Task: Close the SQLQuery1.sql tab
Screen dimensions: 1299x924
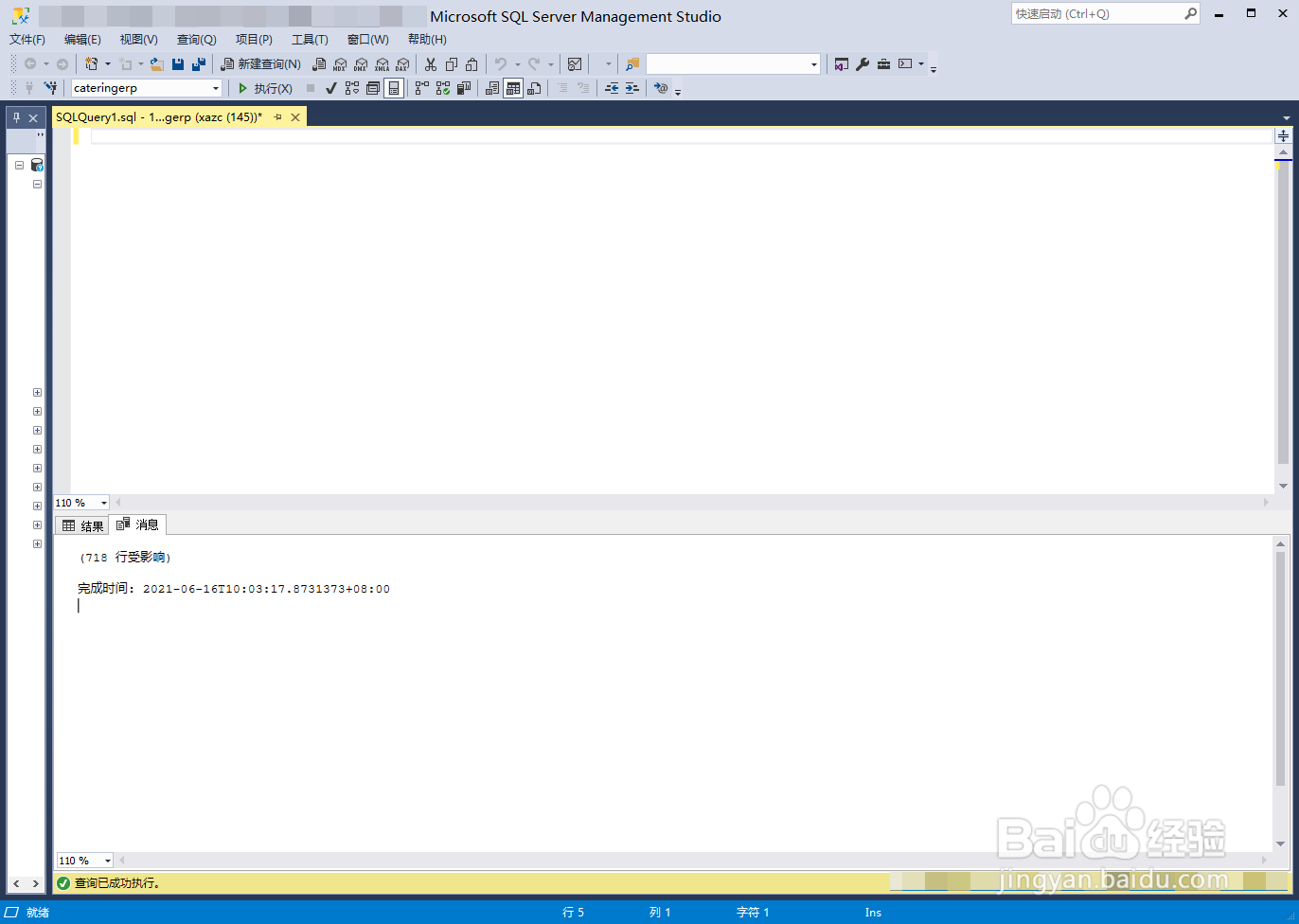Action: [295, 117]
